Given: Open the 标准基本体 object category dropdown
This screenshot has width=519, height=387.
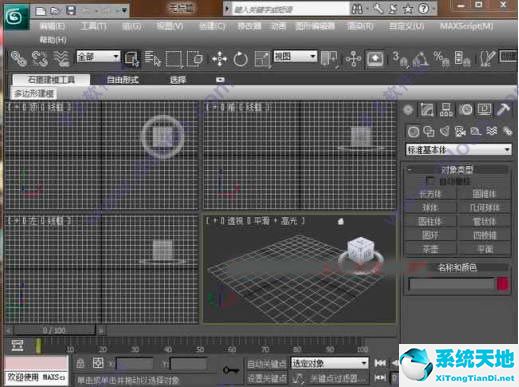Looking at the screenshot, I should click(x=459, y=150).
